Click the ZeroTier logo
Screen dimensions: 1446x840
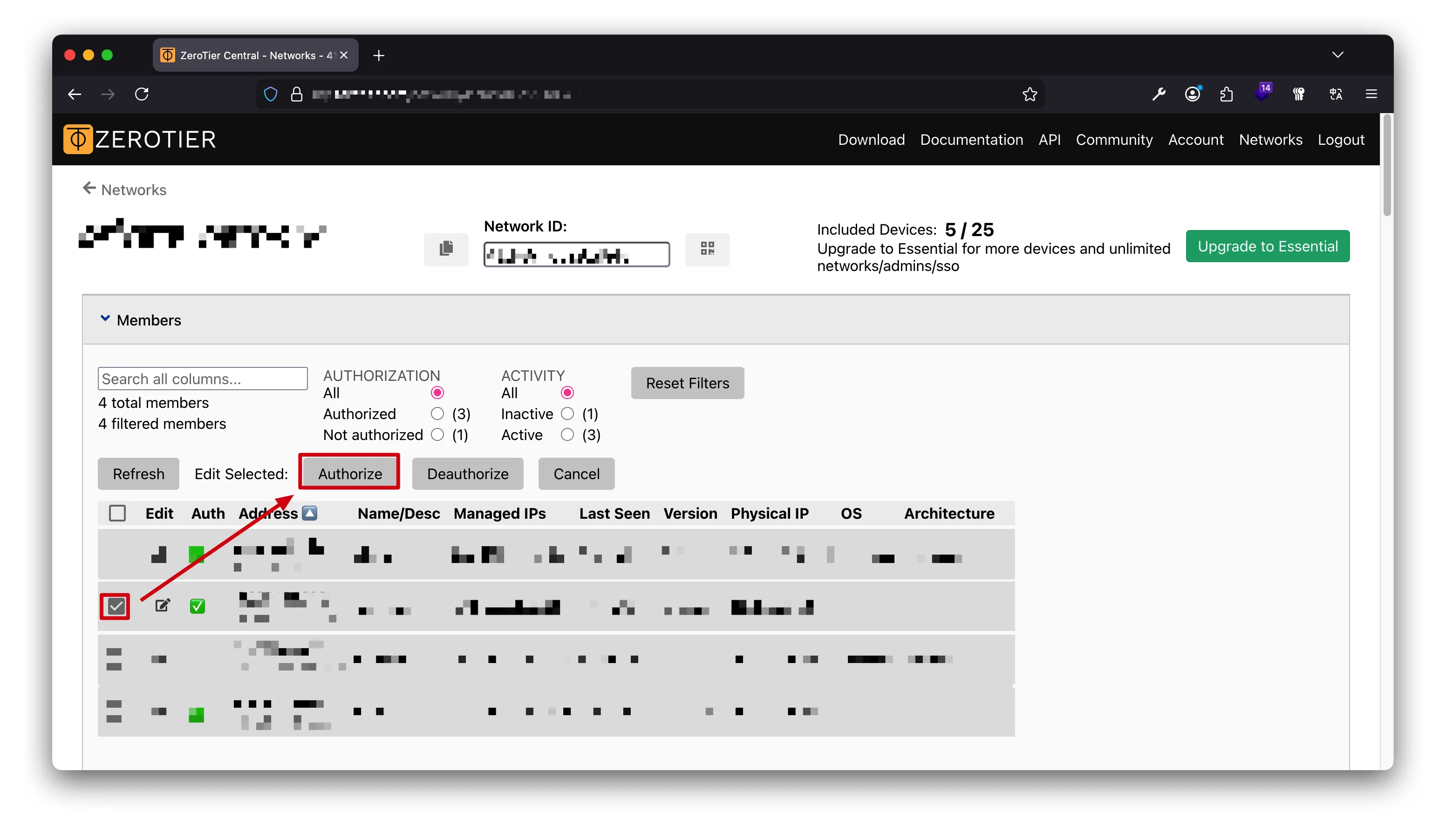point(139,139)
